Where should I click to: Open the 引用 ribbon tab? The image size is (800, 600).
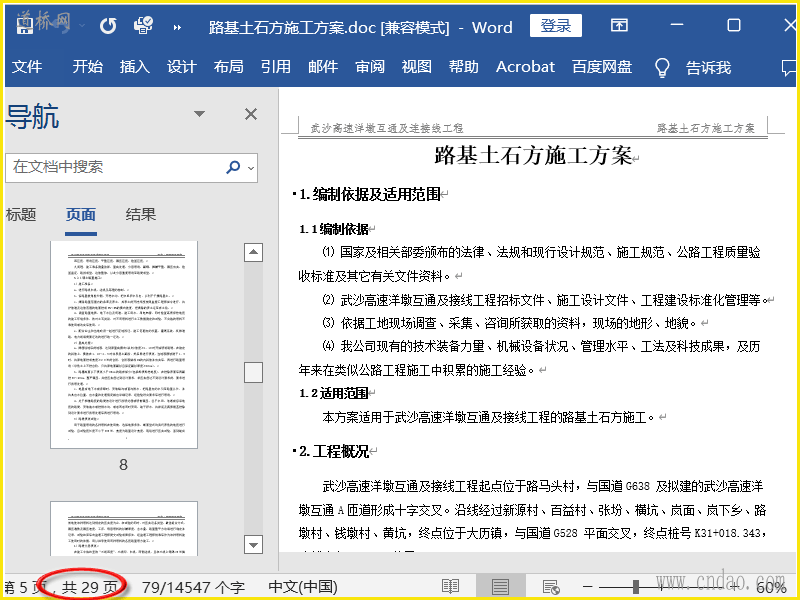tap(275, 67)
